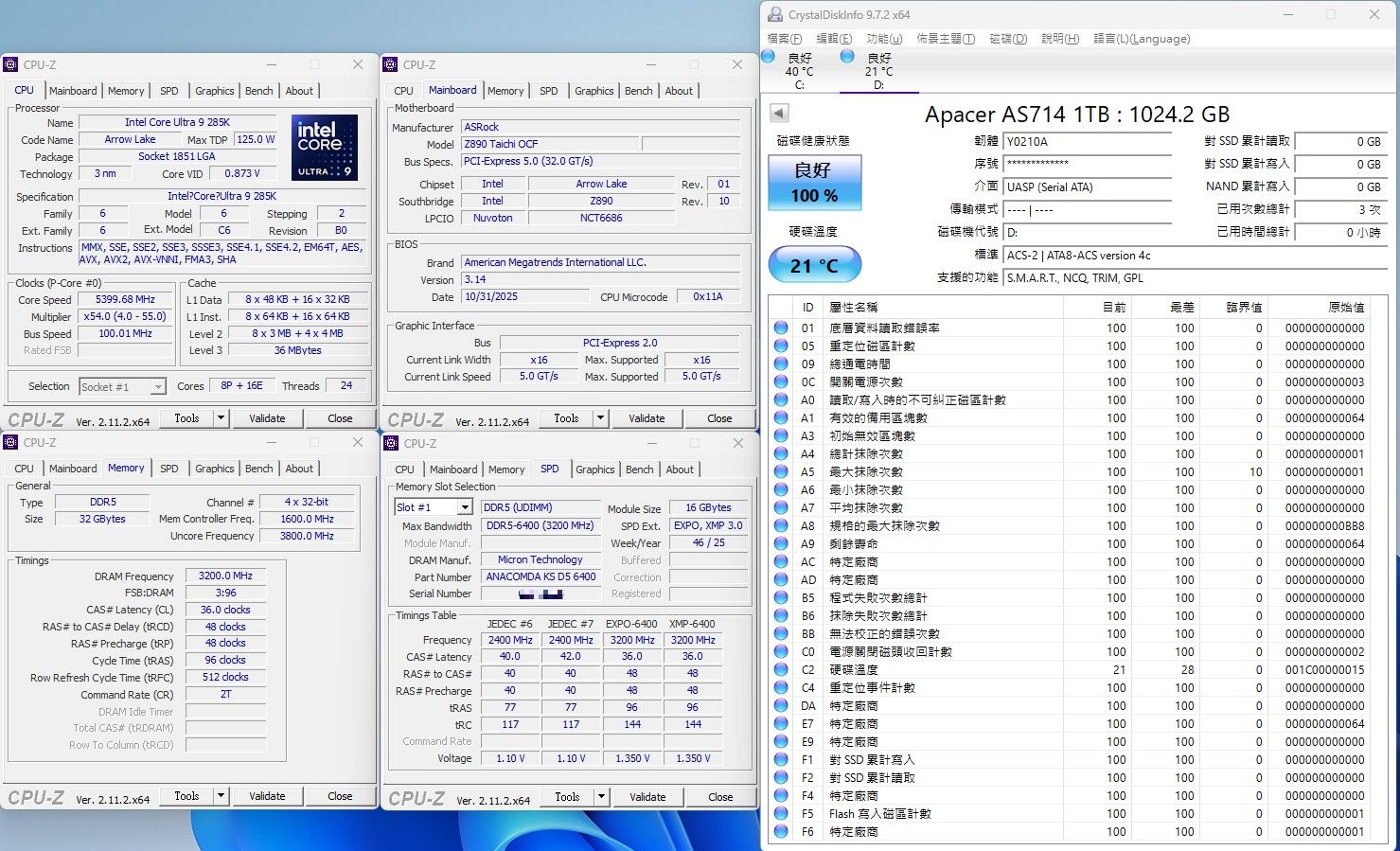Open the 磁碟(D) disk menu

1008,39
